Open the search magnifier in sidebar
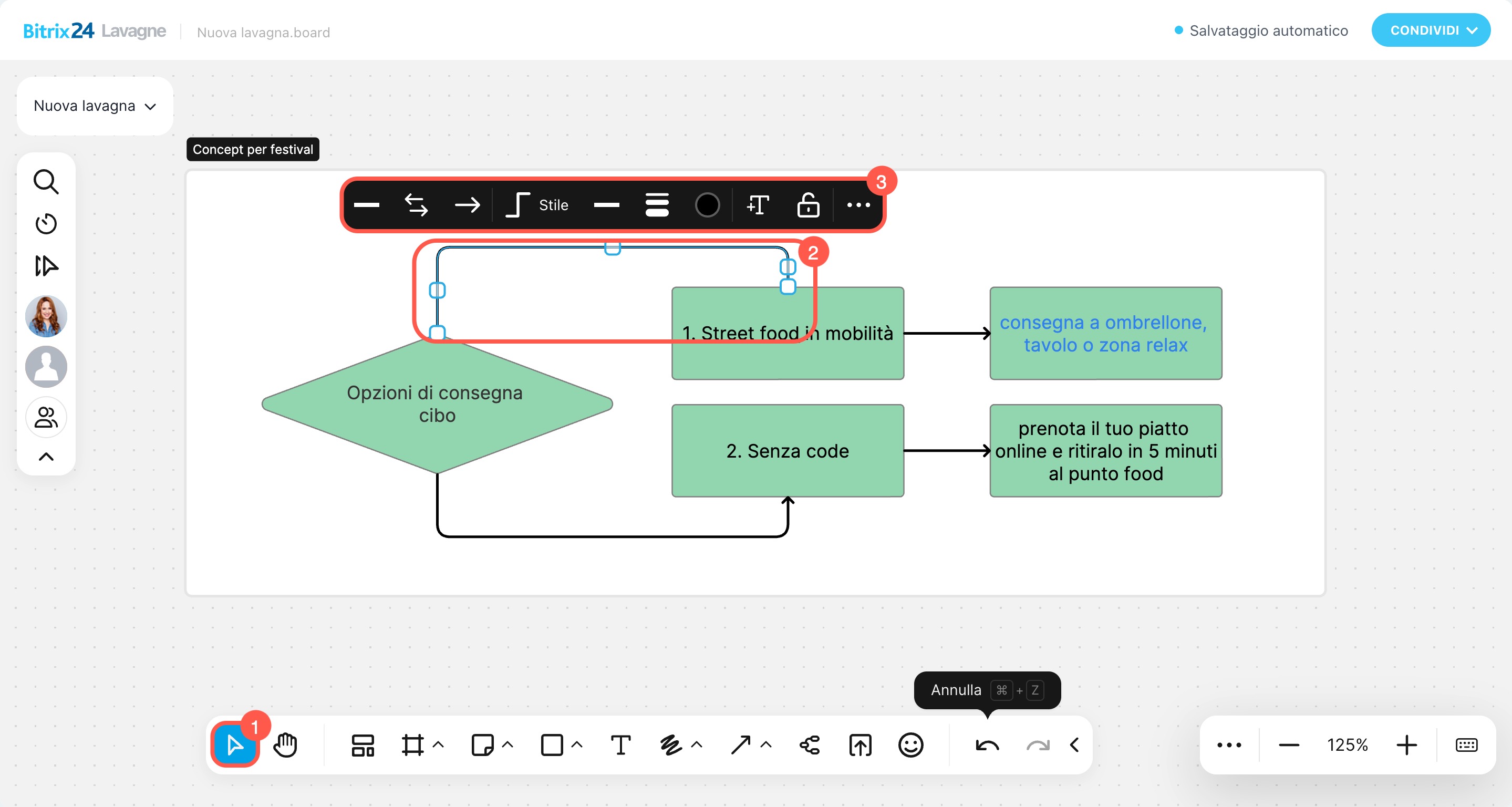This screenshot has height=807, width=1512. pos(46,182)
